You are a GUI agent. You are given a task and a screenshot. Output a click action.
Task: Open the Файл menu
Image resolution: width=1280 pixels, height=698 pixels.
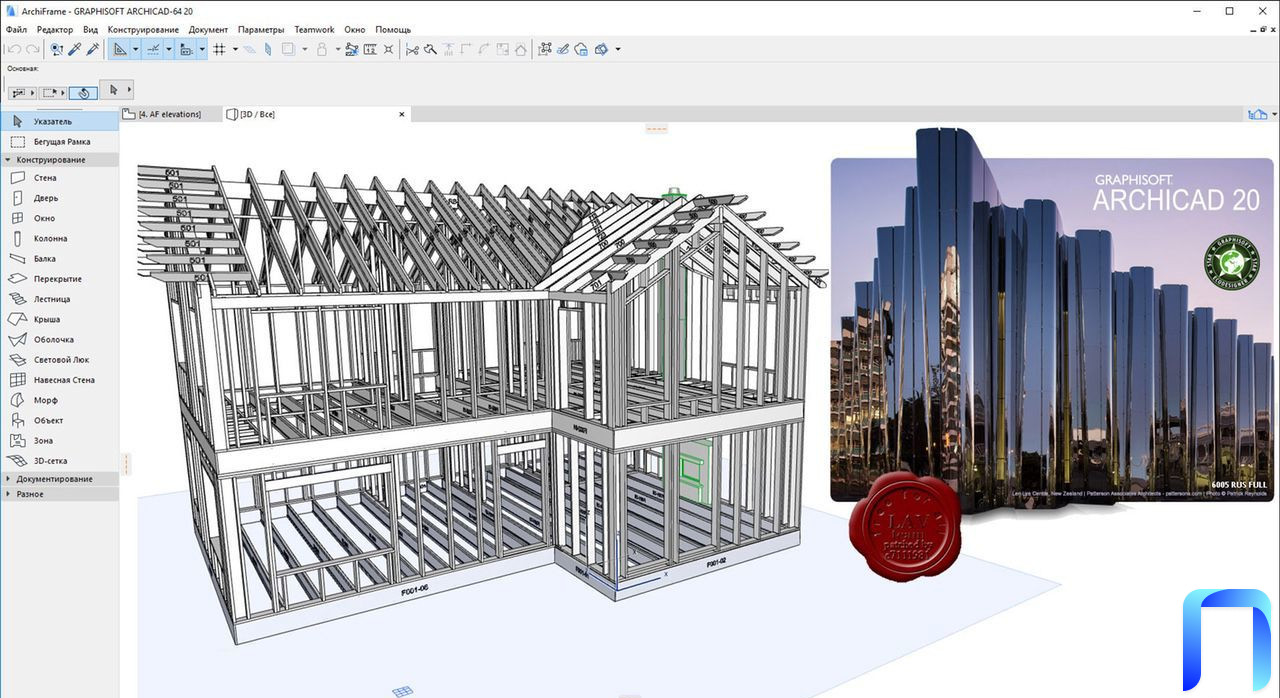16,30
